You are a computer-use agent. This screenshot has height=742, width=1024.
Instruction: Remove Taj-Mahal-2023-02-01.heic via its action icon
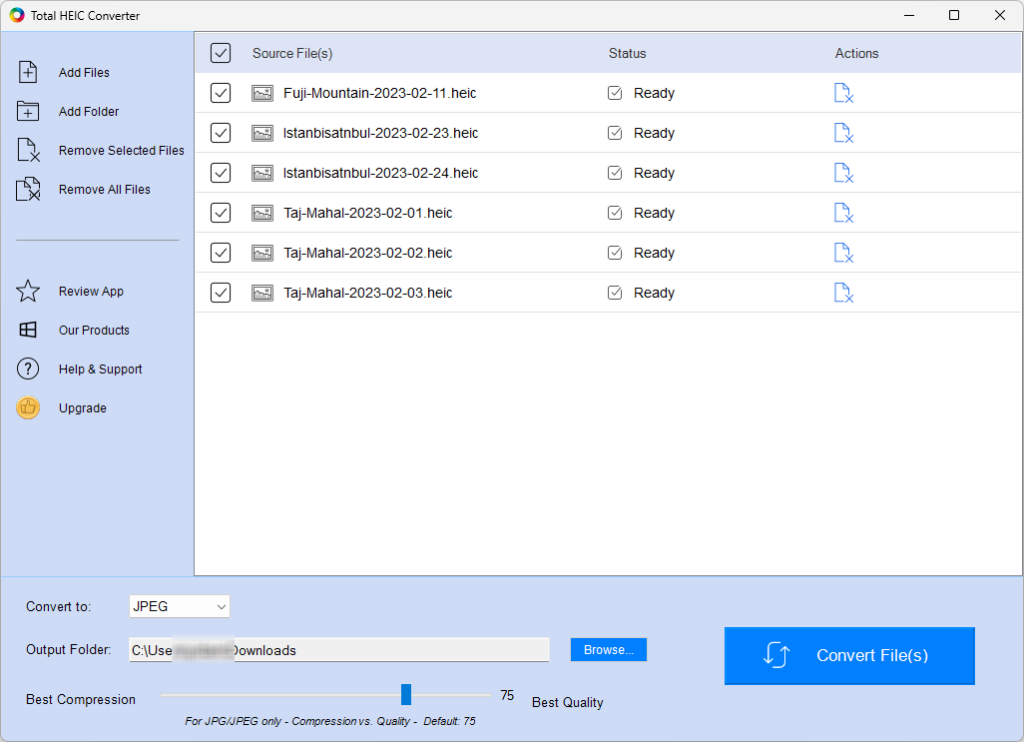point(844,213)
